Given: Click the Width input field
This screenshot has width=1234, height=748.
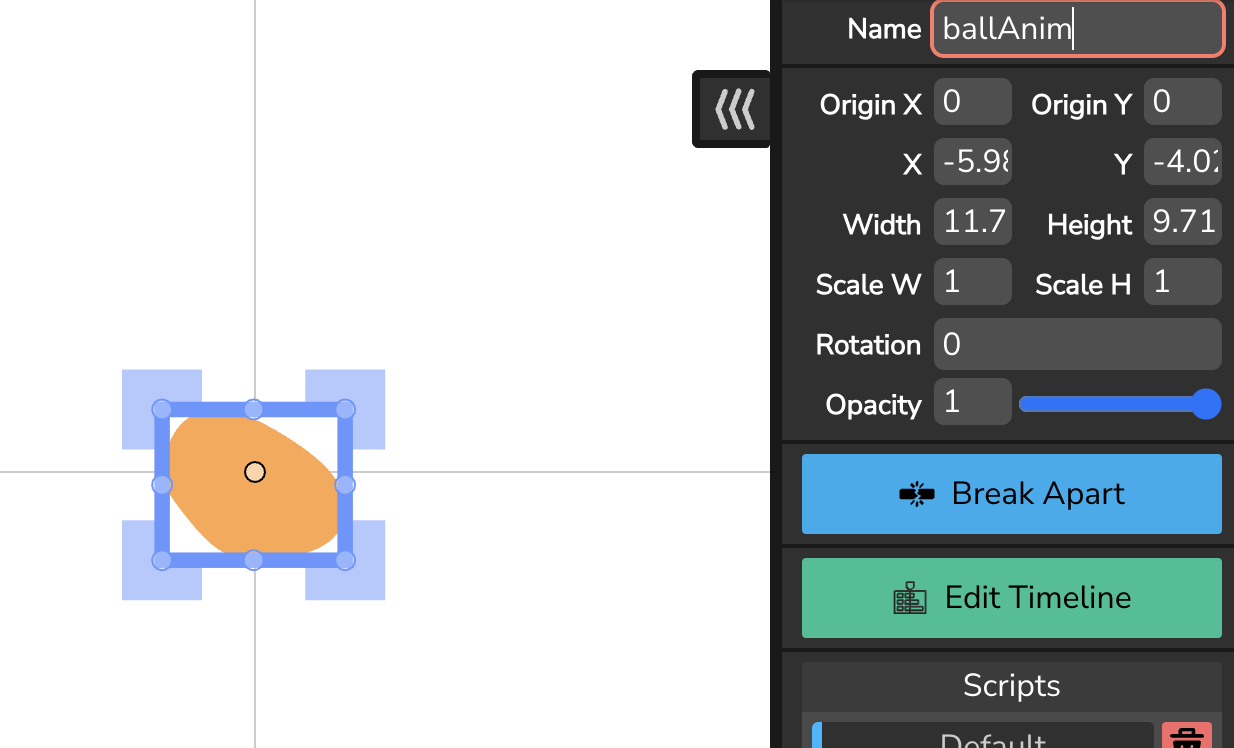Looking at the screenshot, I should 973,222.
